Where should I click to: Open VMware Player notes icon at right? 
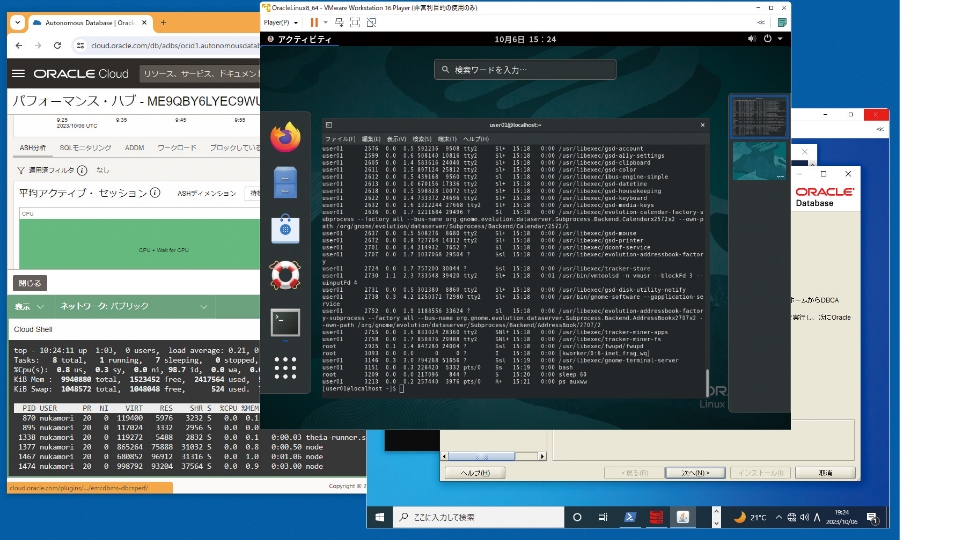pos(782,23)
